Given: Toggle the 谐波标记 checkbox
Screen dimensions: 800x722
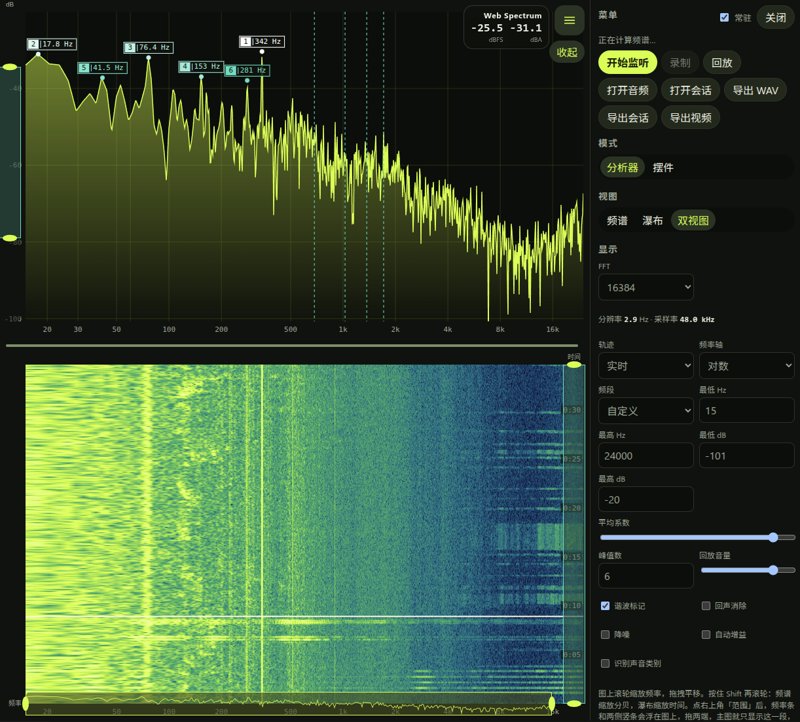Looking at the screenshot, I should [x=605, y=606].
